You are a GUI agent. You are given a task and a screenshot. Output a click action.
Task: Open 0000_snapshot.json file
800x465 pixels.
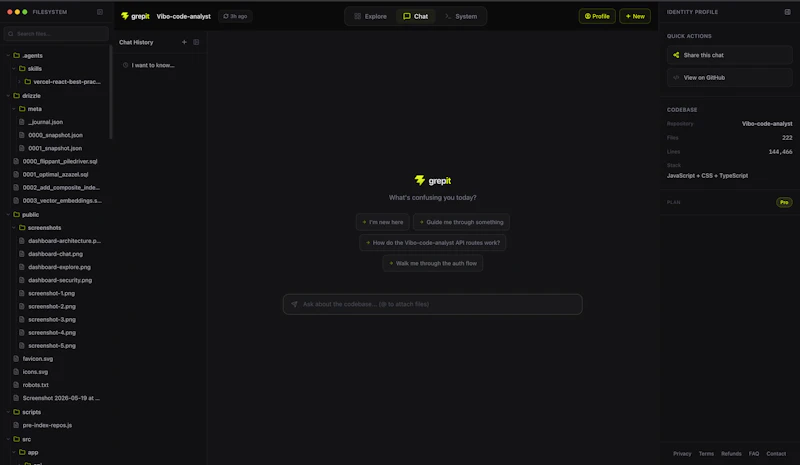pyautogui.click(x=55, y=135)
